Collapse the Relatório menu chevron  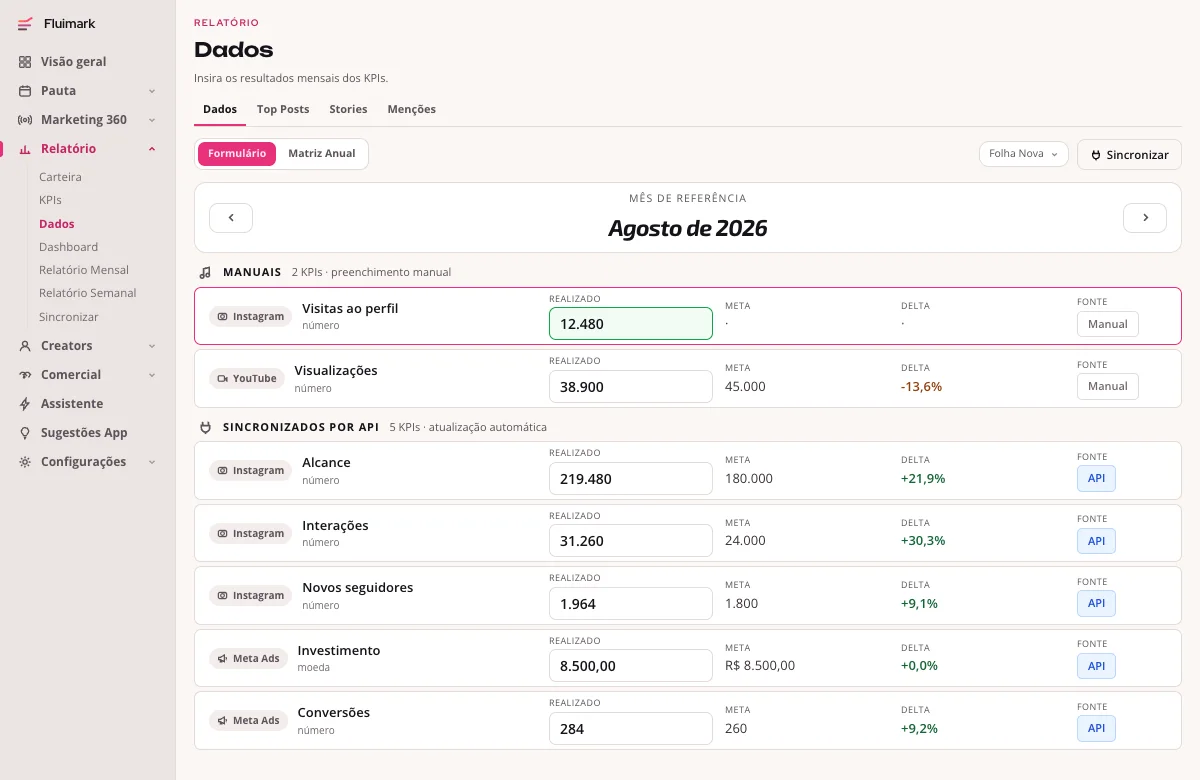pyautogui.click(x=152, y=149)
